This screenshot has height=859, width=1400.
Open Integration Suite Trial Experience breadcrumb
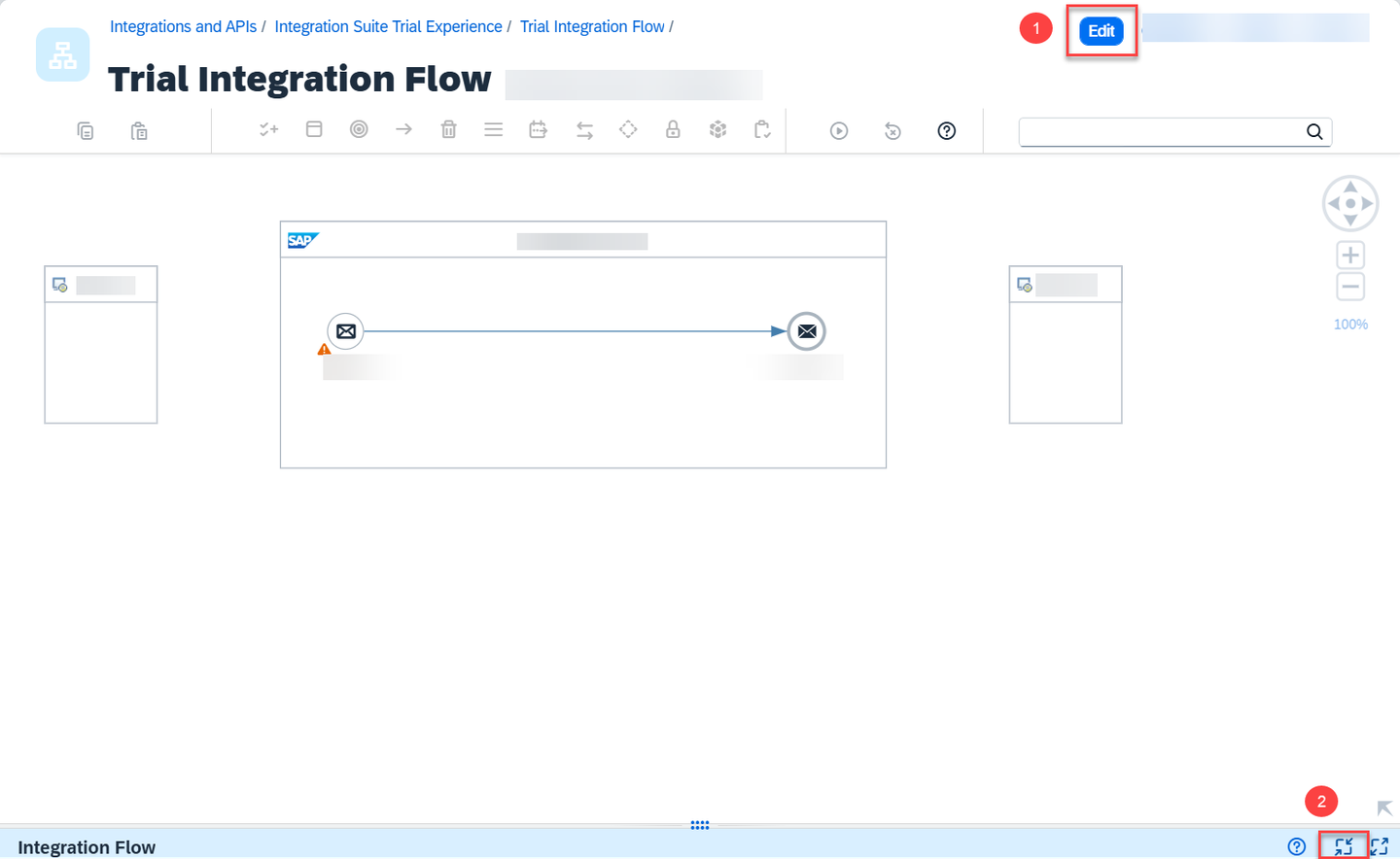[x=388, y=26]
